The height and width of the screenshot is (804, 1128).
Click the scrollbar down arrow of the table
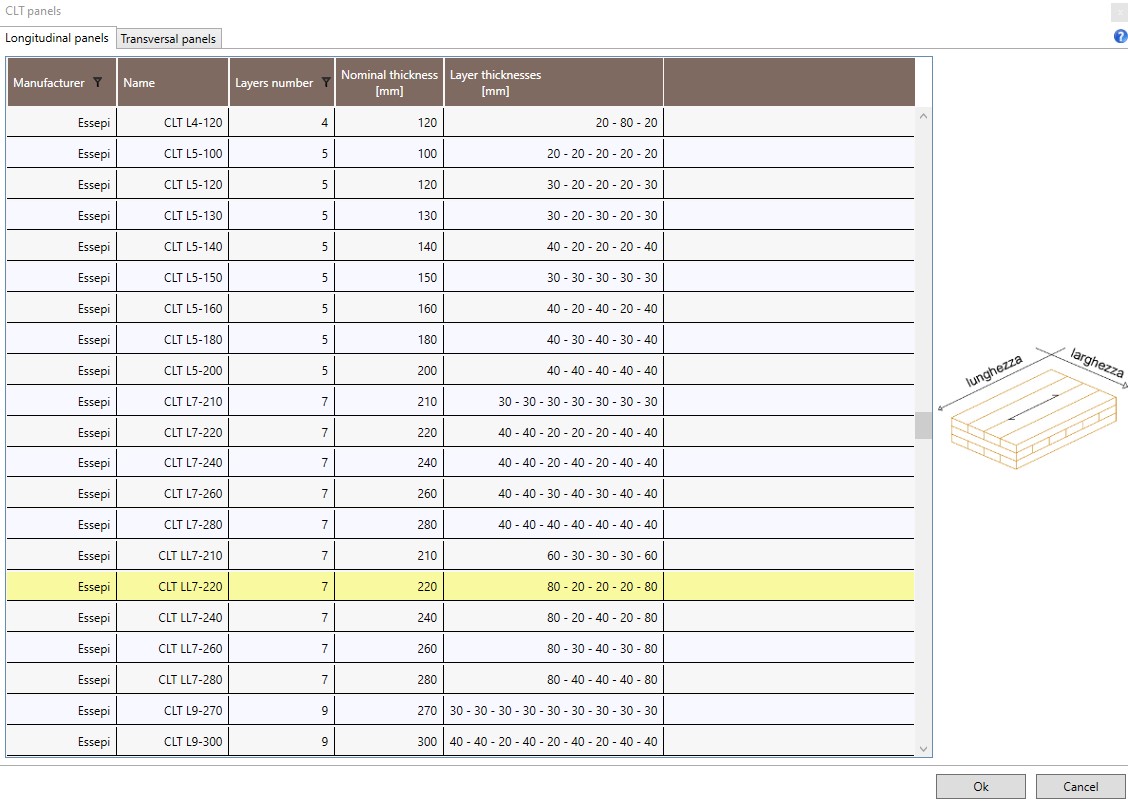[x=924, y=749]
